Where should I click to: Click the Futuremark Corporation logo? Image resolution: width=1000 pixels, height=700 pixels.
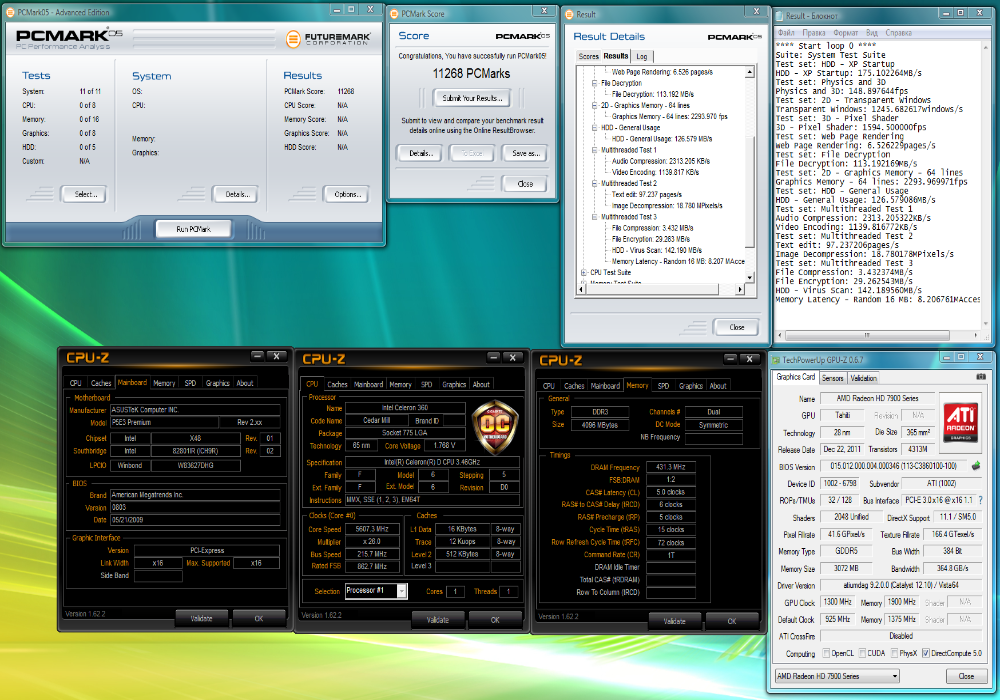[328, 39]
